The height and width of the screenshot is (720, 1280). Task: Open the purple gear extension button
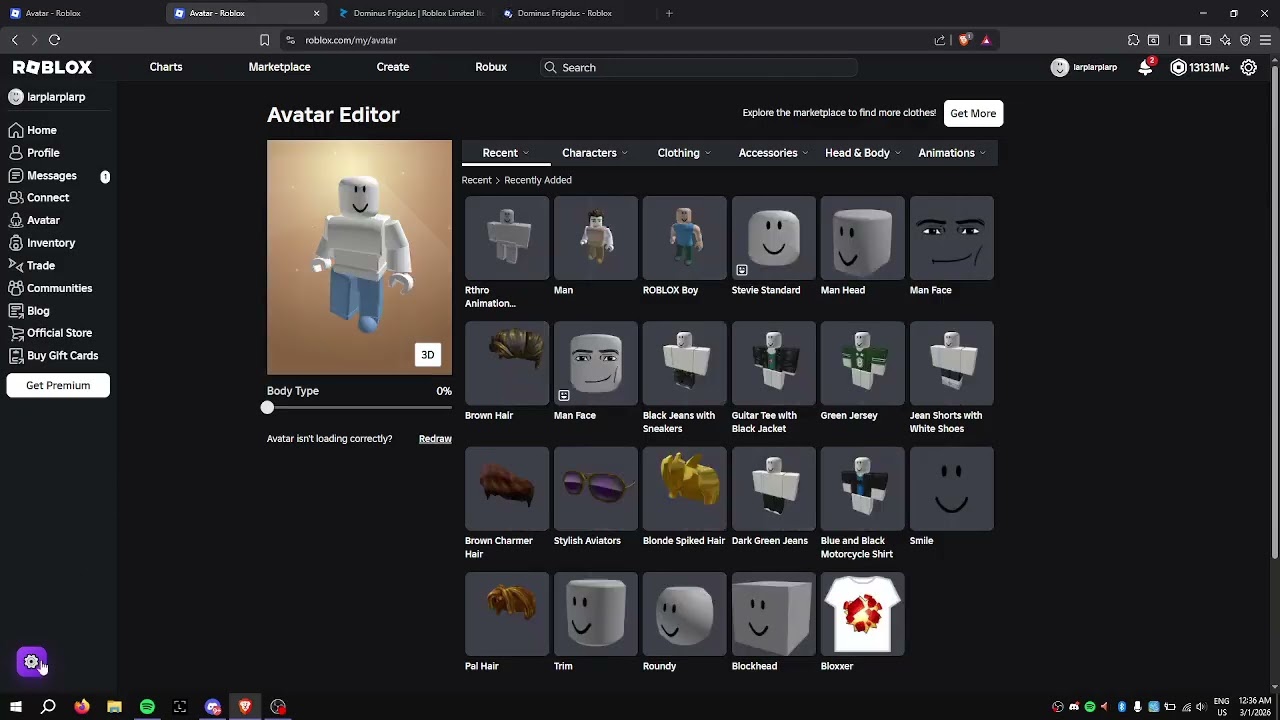pos(32,662)
